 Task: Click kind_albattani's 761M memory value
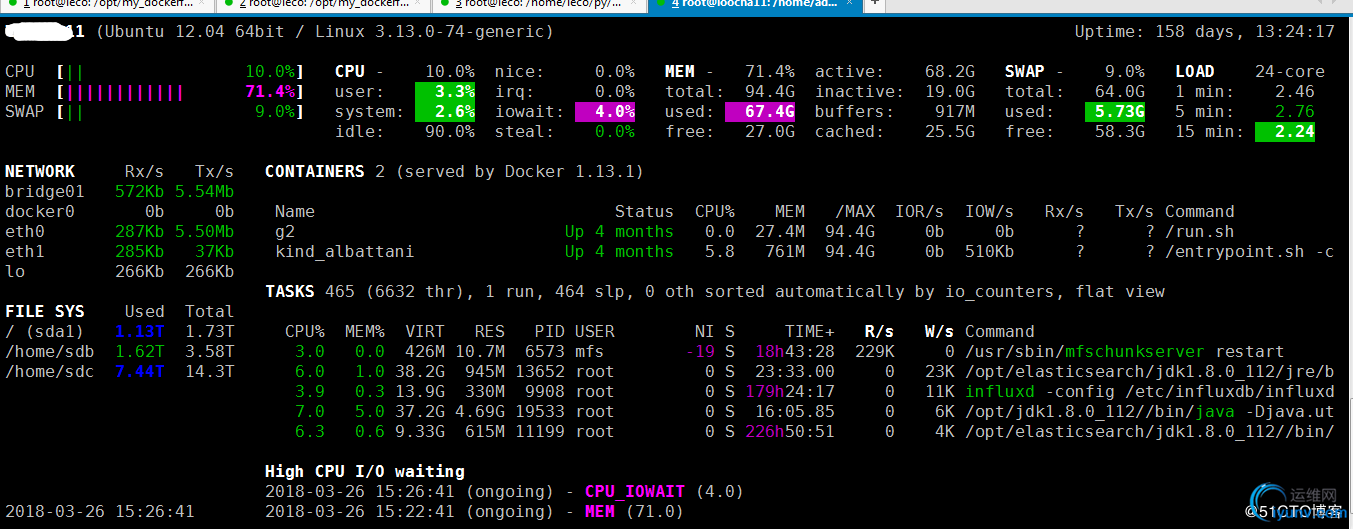coord(785,252)
